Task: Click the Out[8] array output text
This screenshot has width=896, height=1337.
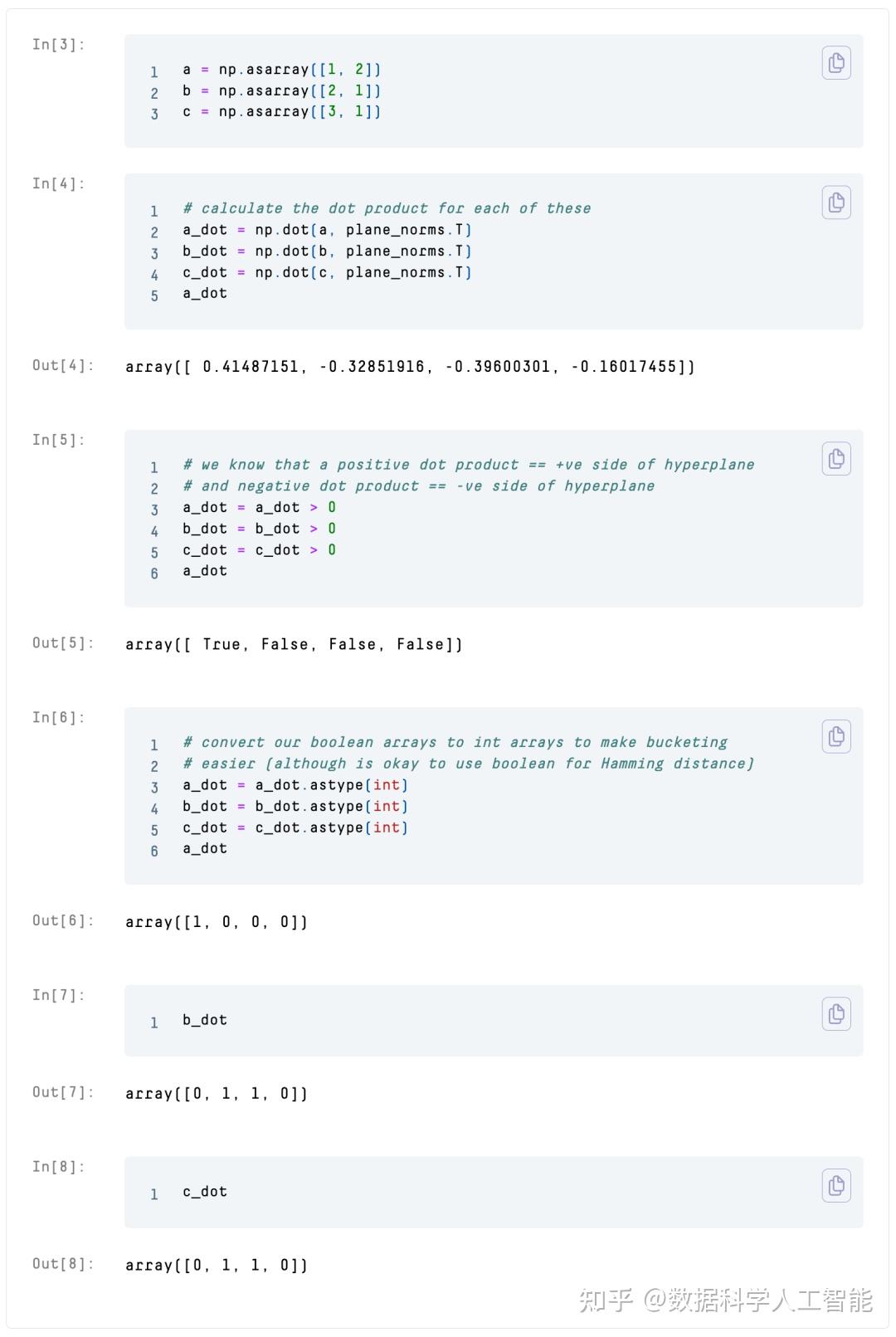Action: click(217, 1265)
